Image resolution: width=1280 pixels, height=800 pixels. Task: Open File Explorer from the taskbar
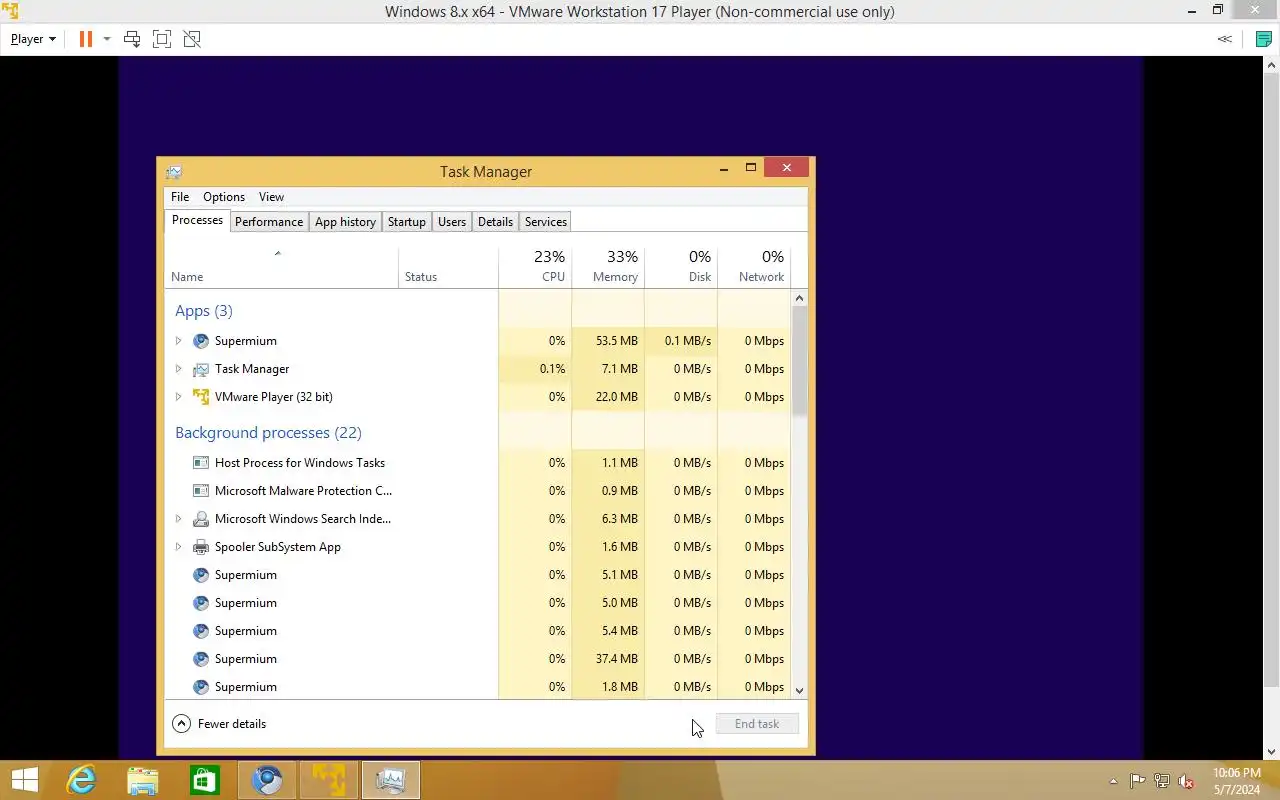click(143, 780)
